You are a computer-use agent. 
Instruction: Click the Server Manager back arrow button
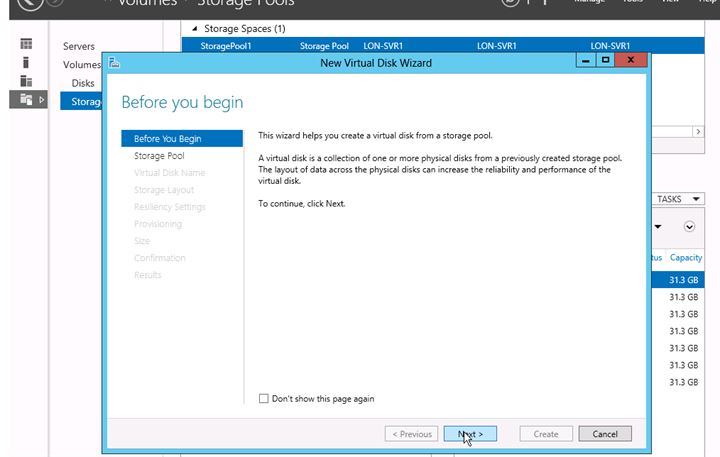[x=30, y=4]
